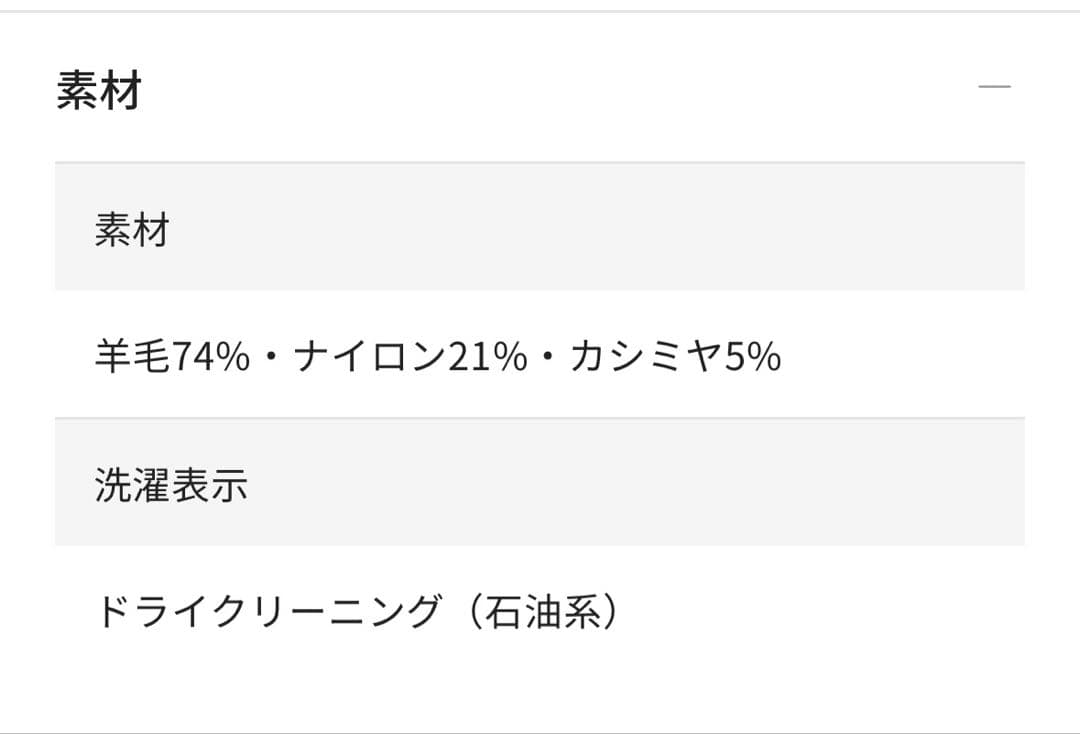Click the 羊毛 wool composition text
1080x734 pixels.
[x=133, y=357]
